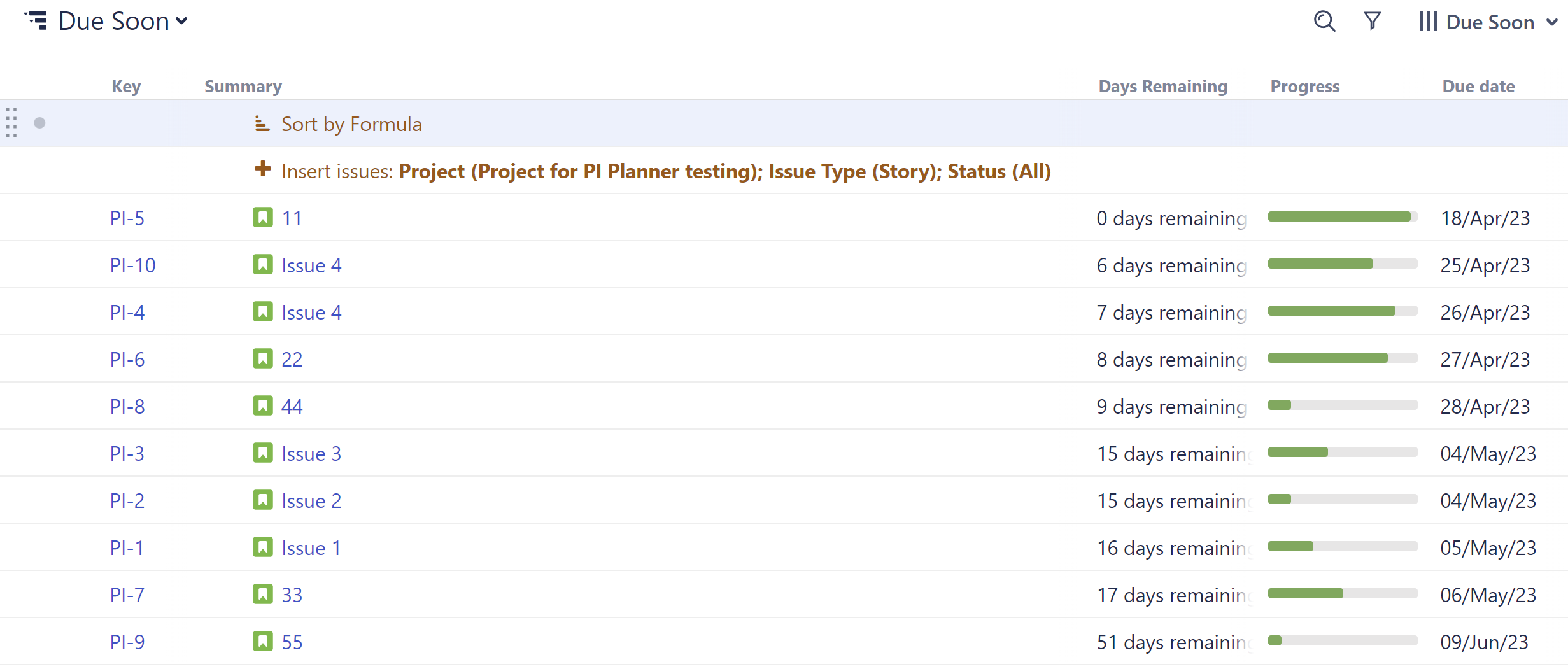
Task: Open the Issue 3 summary link
Action: tap(311, 454)
